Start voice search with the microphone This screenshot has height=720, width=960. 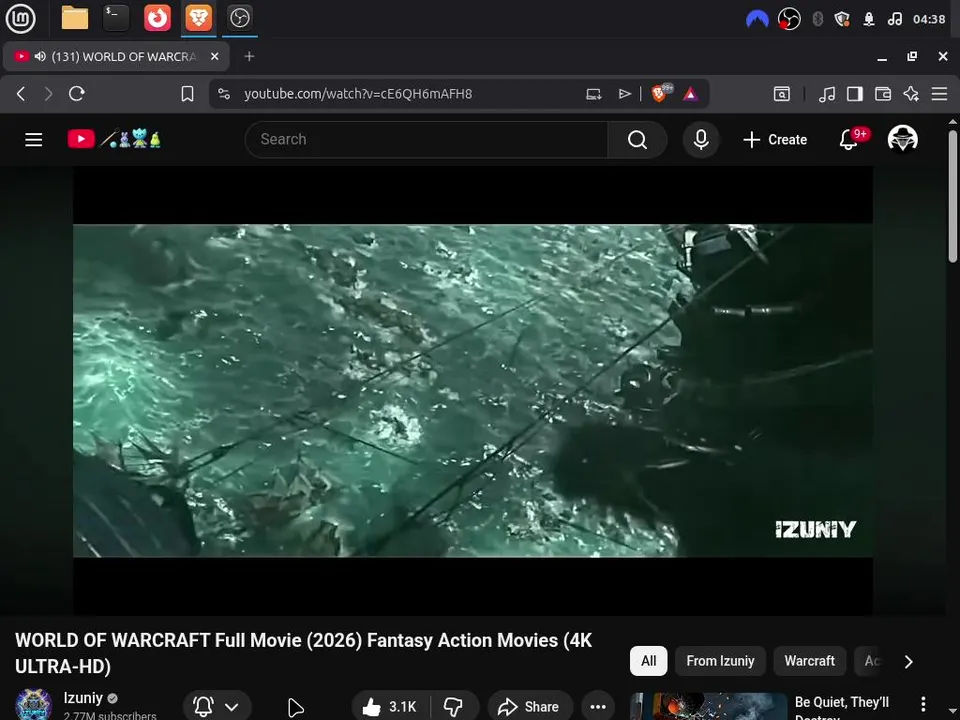point(701,140)
